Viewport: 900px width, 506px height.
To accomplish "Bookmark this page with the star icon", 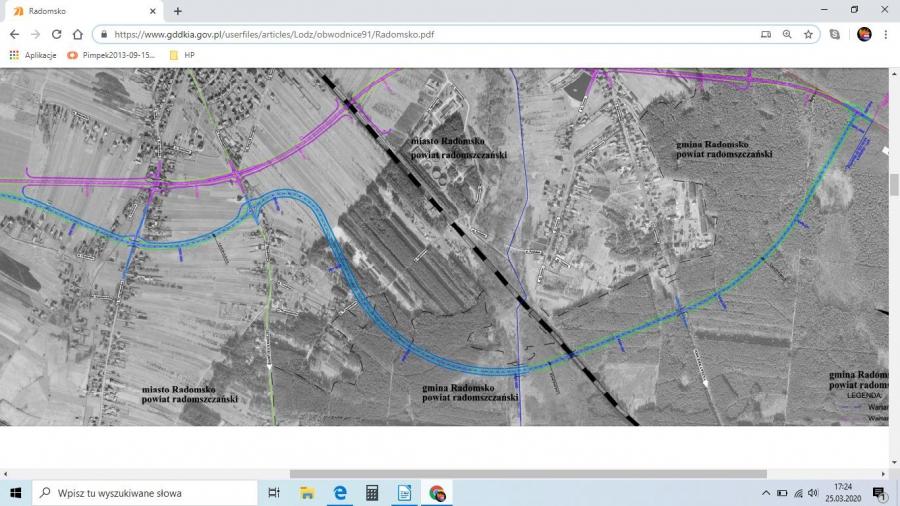I will (x=808, y=34).
